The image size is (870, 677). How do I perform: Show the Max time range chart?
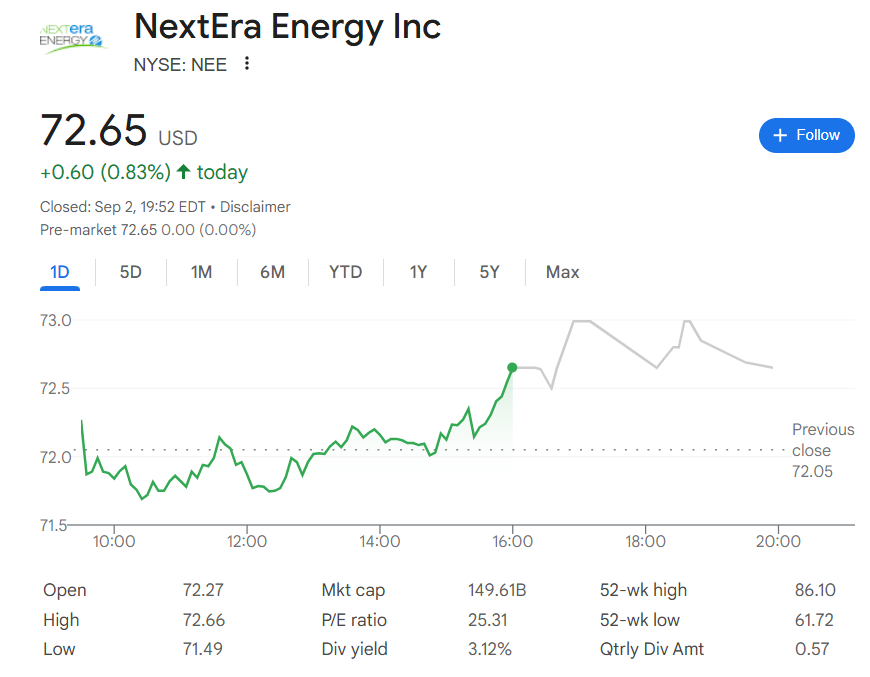[562, 272]
